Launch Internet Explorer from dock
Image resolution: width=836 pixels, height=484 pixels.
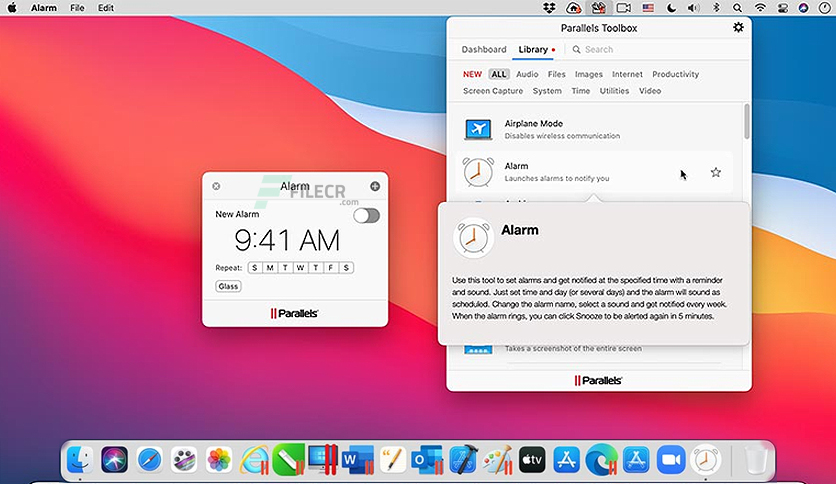[x=254, y=459]
